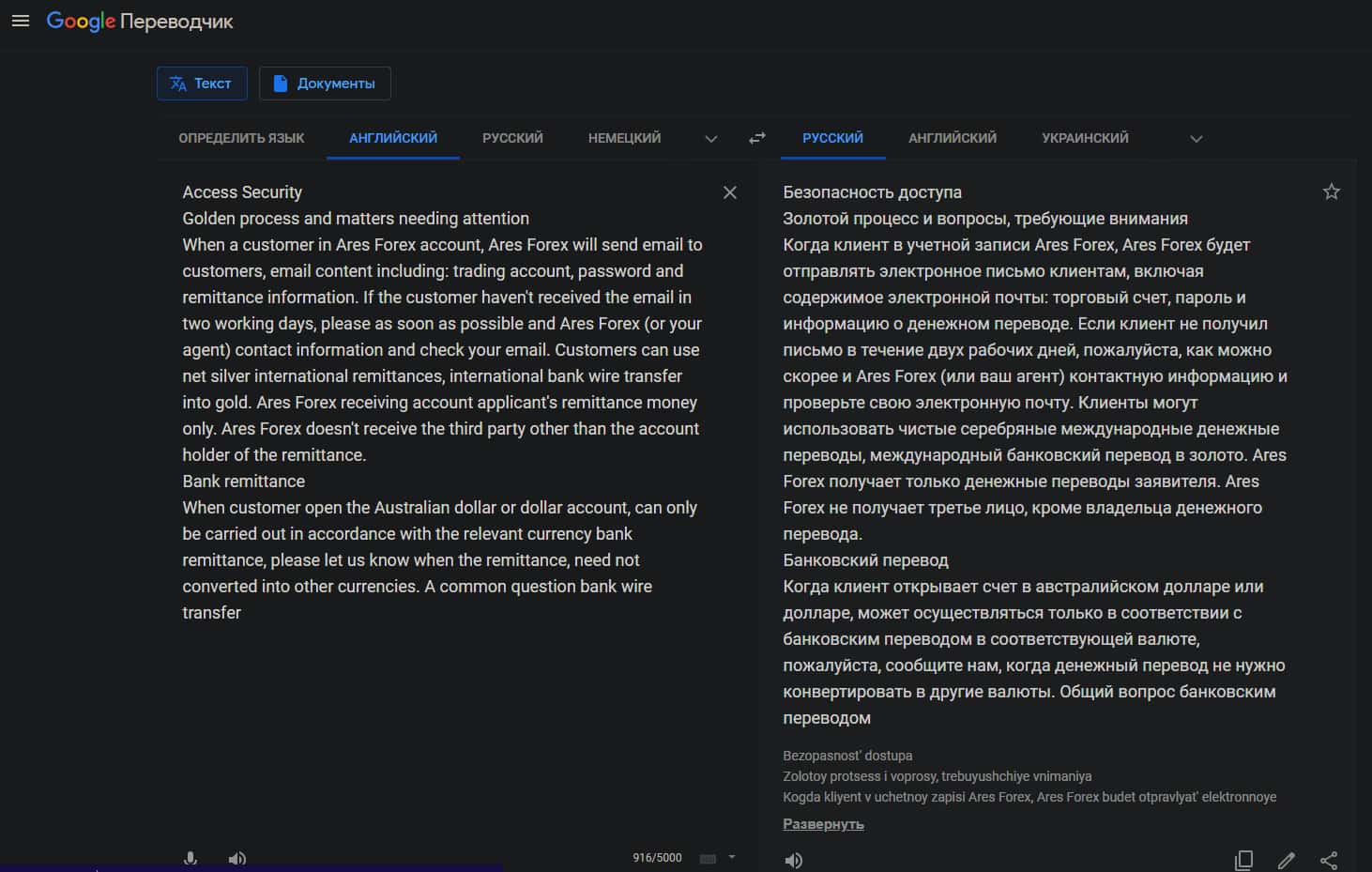Open the main hamburger menu
The height and width of the screenshot is (872, 1372).
click(21, 21)
